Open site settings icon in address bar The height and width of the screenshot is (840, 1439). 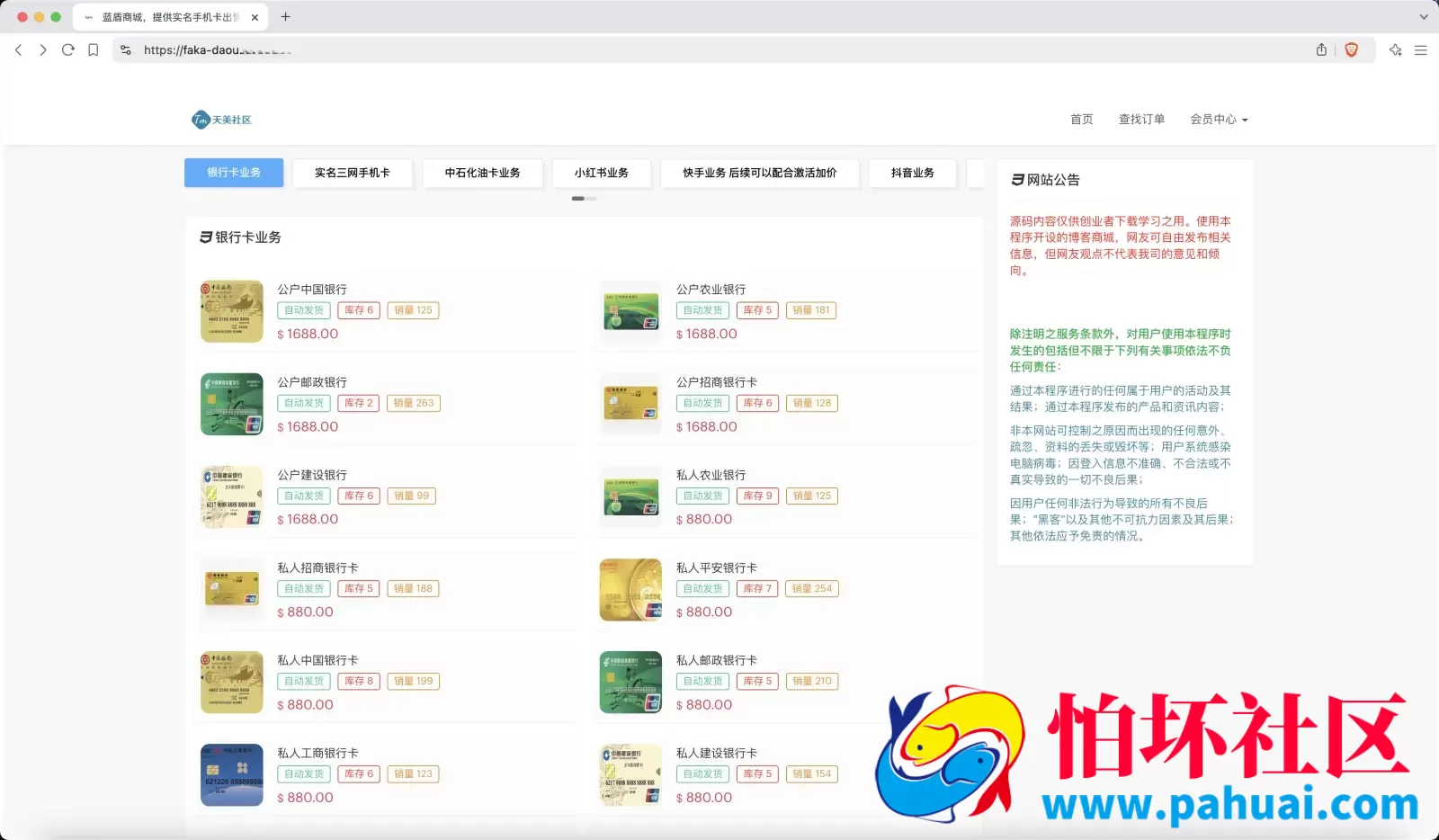pyautogui.click(x=126, y=50)
